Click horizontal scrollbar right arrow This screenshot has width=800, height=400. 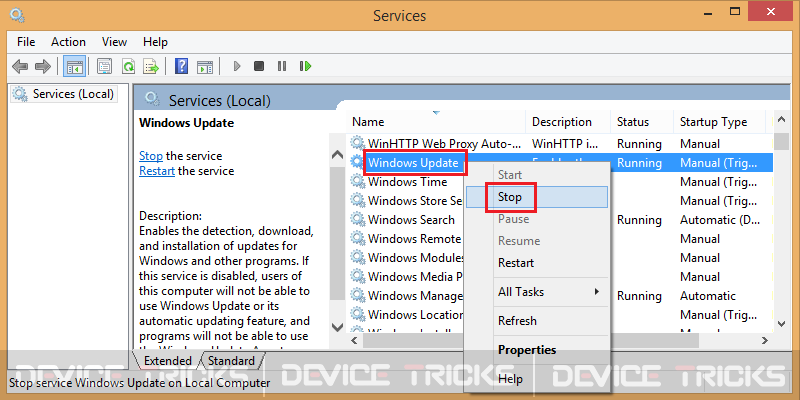[764, 340]
